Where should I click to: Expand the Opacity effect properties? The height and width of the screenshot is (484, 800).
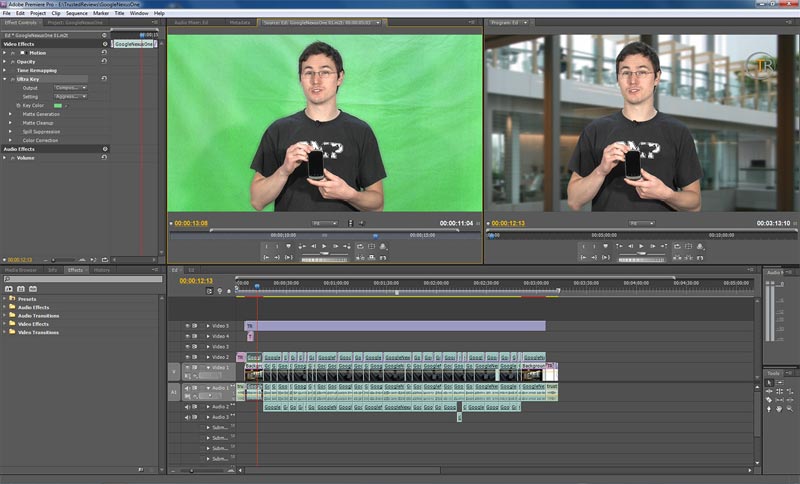click(5, 62)
